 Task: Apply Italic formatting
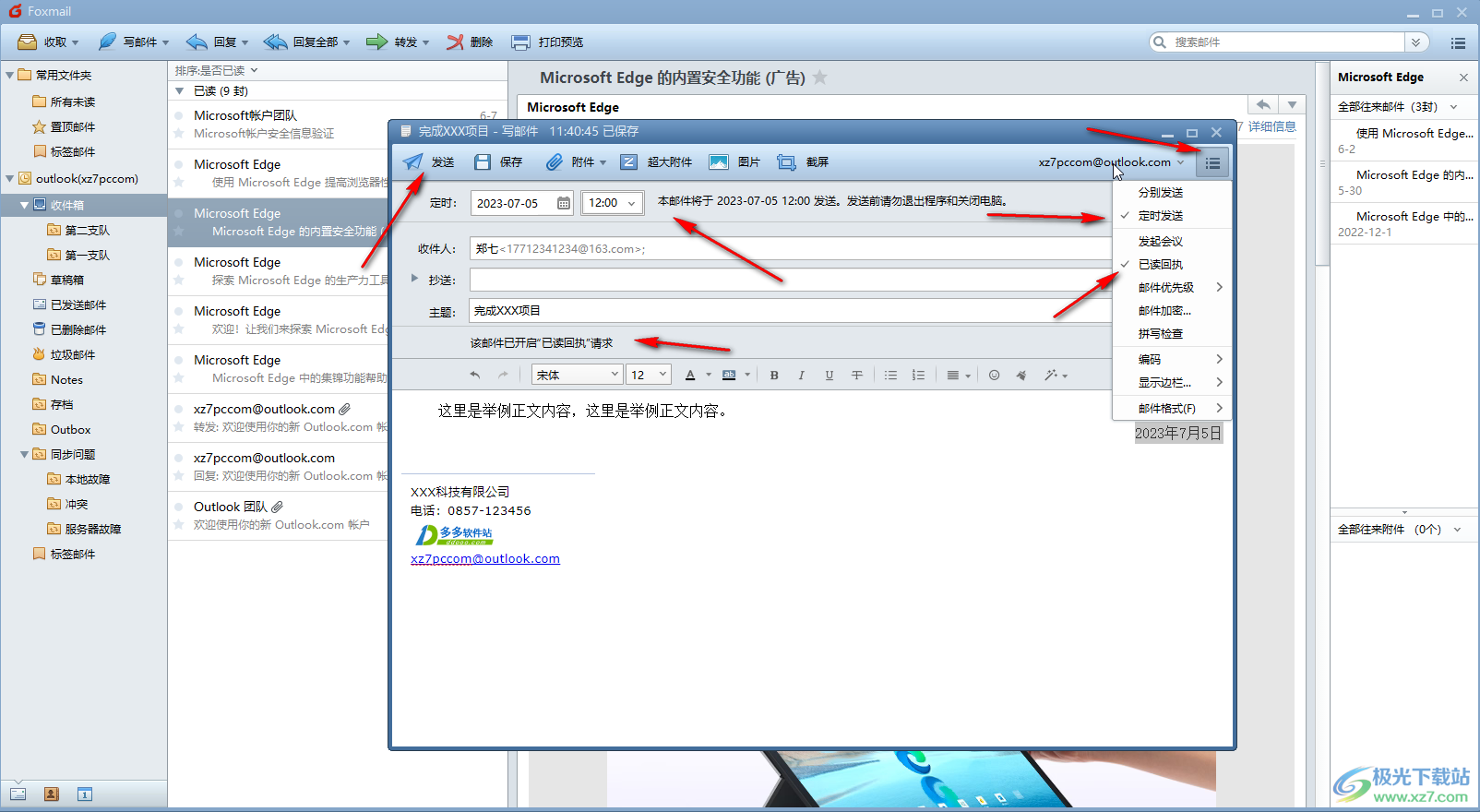[x=801, y=375]
